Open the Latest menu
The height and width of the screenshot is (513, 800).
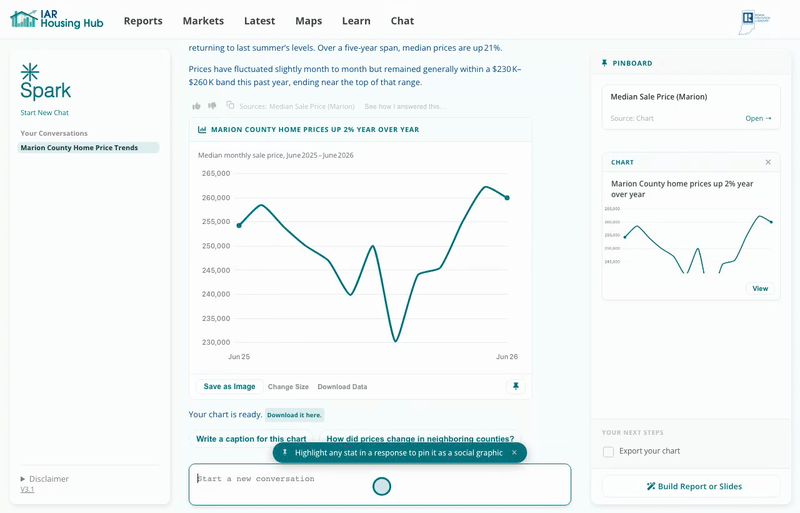259,21
